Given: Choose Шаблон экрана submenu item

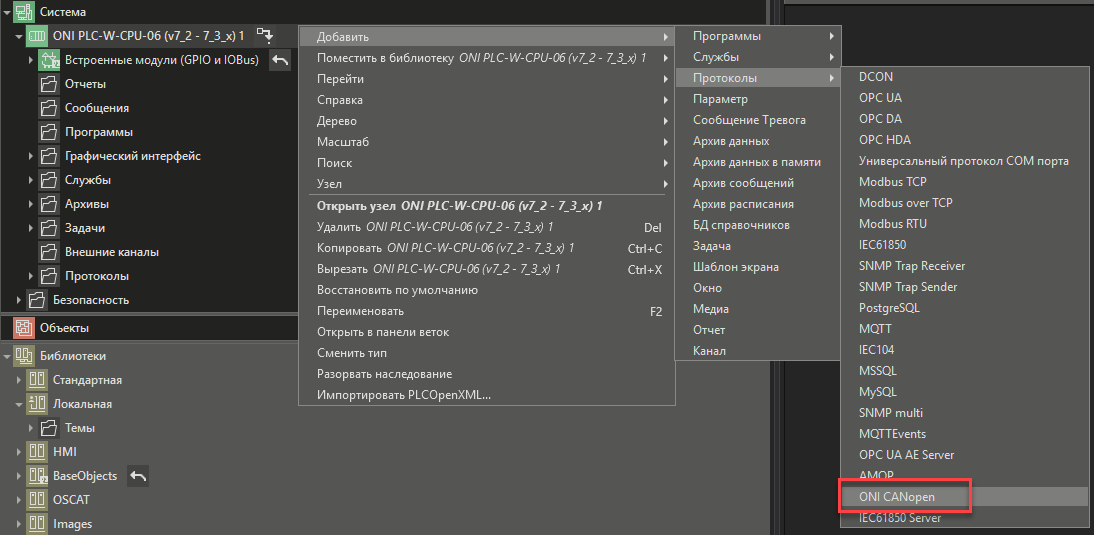Looking at the screenshot, I should pos(758,267).
